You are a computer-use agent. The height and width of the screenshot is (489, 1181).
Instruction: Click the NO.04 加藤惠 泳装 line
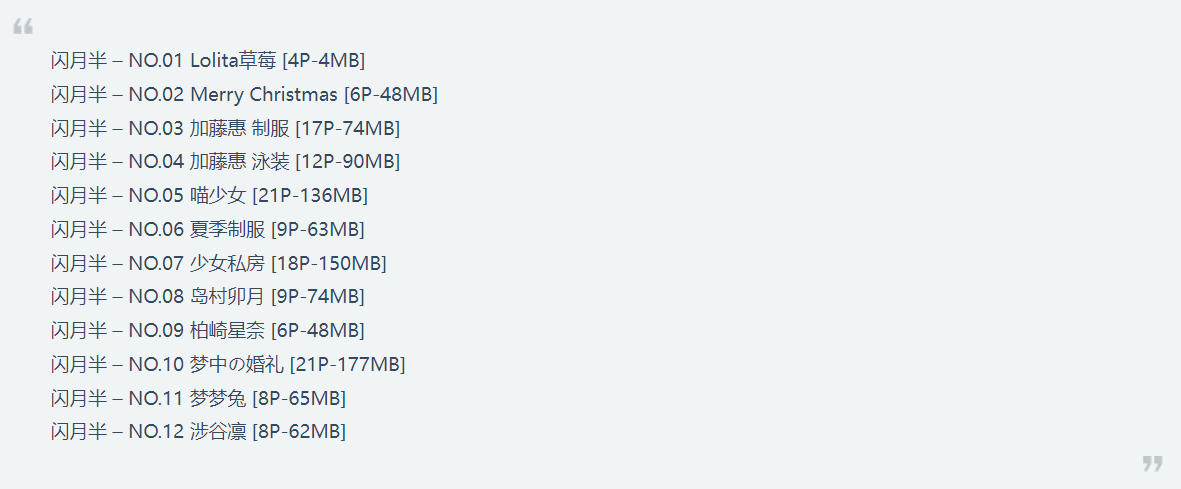[225, 161]
